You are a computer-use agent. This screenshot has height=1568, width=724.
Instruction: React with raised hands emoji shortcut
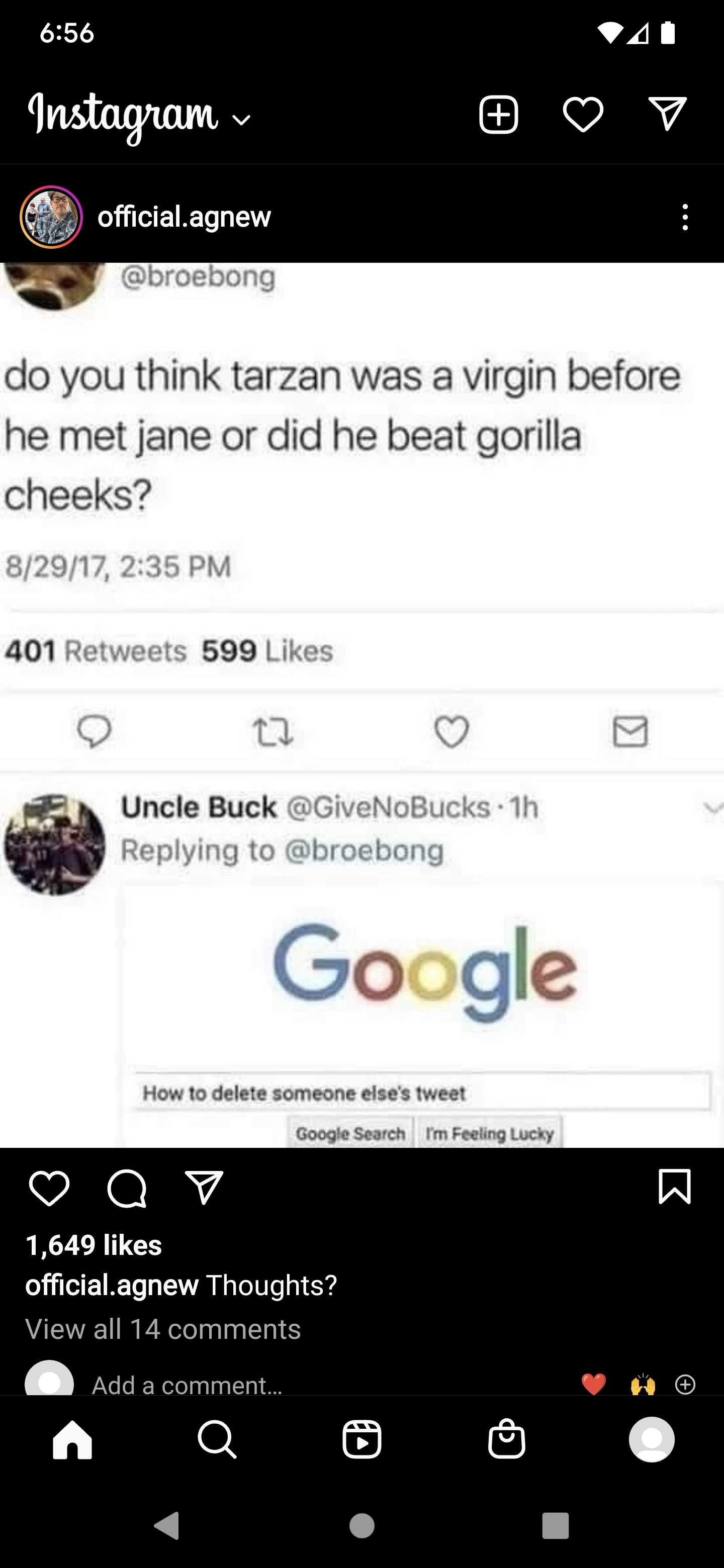coord(643,1384)
